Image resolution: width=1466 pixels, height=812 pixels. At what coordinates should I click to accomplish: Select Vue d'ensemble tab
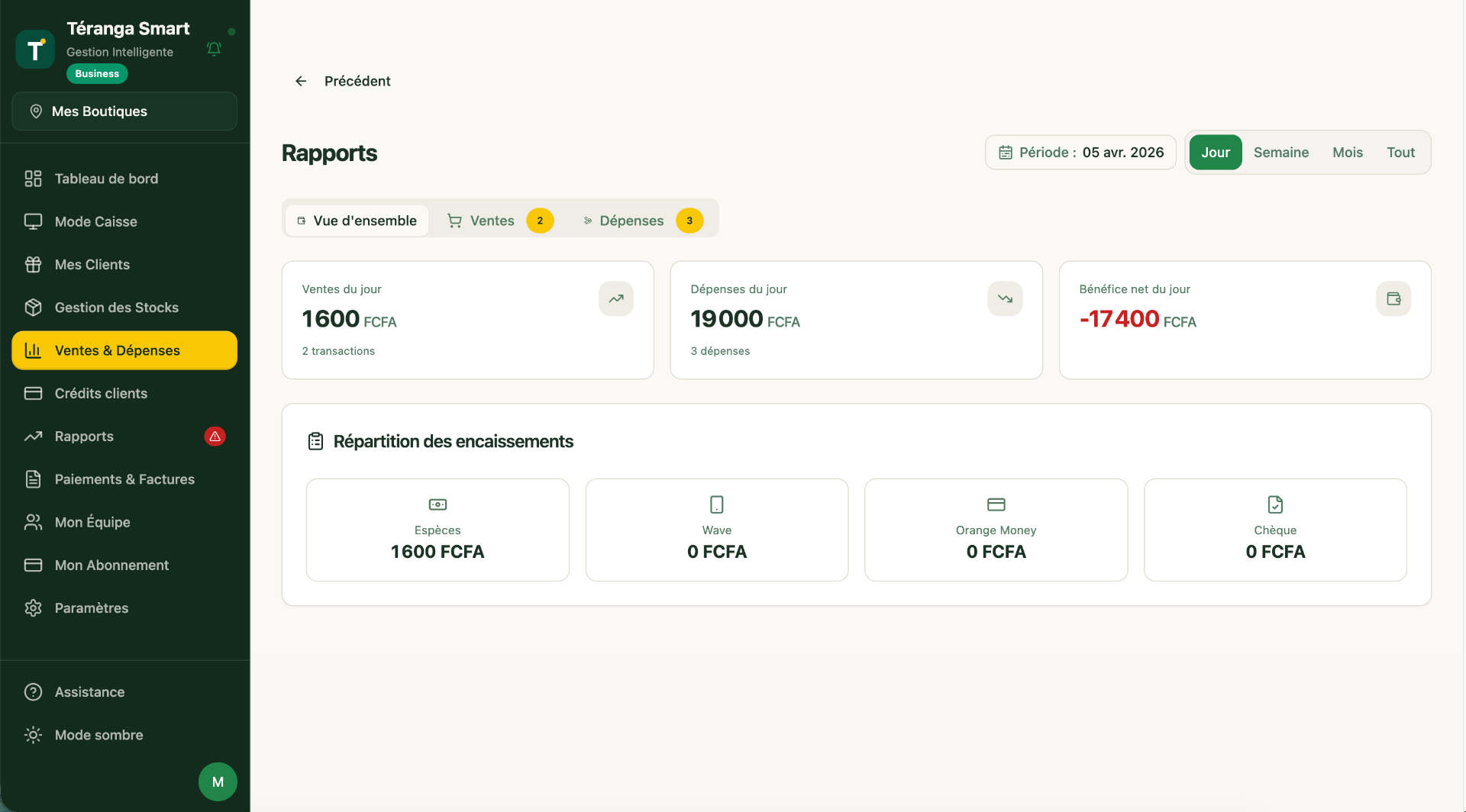[357, 221]
